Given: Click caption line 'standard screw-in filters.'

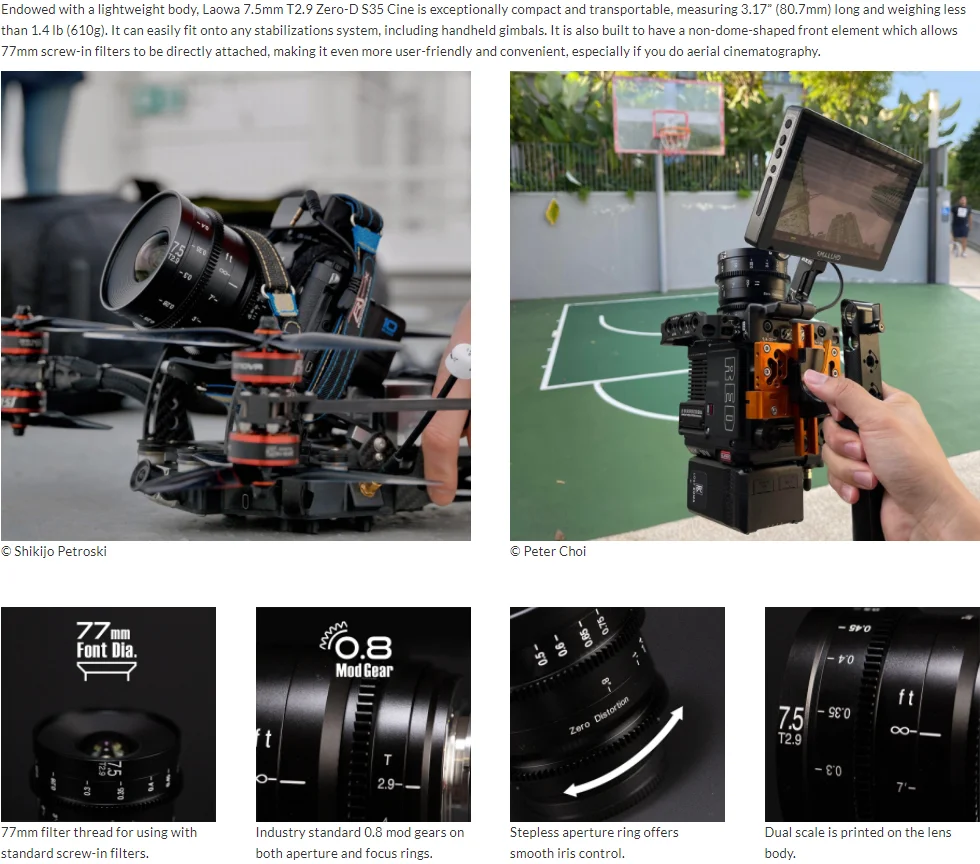Looking at the screenshot, I should [x=75, y=853].
